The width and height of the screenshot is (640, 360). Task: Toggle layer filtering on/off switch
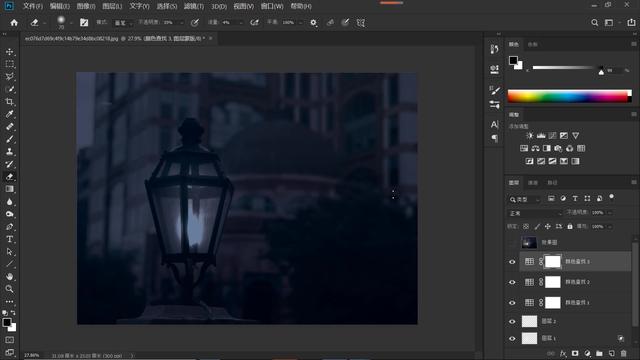click(x=611, y=197)
